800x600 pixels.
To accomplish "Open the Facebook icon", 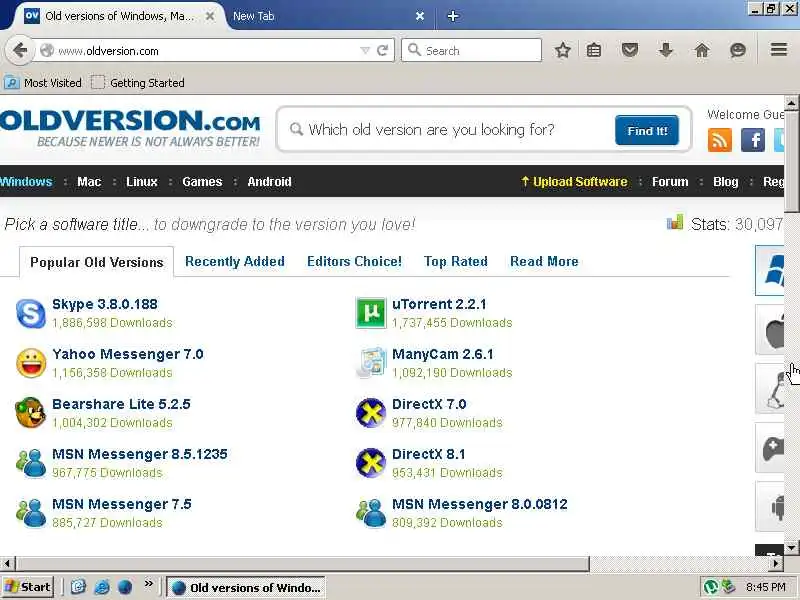I will 753,140.
